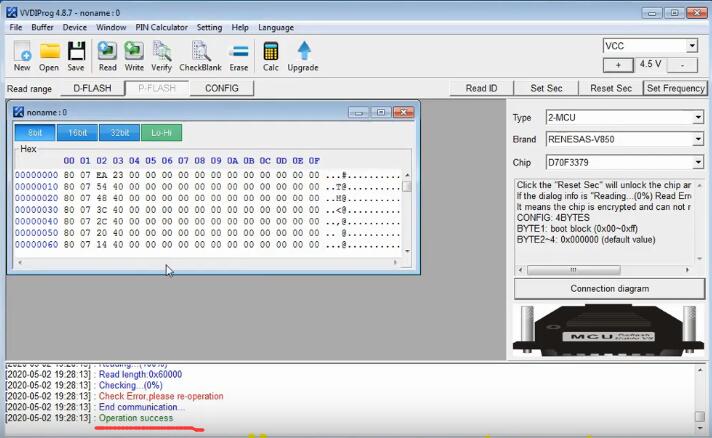
Task: Click hex view horizontal scrollbar right arrow
Action: (x=395, y=262)
